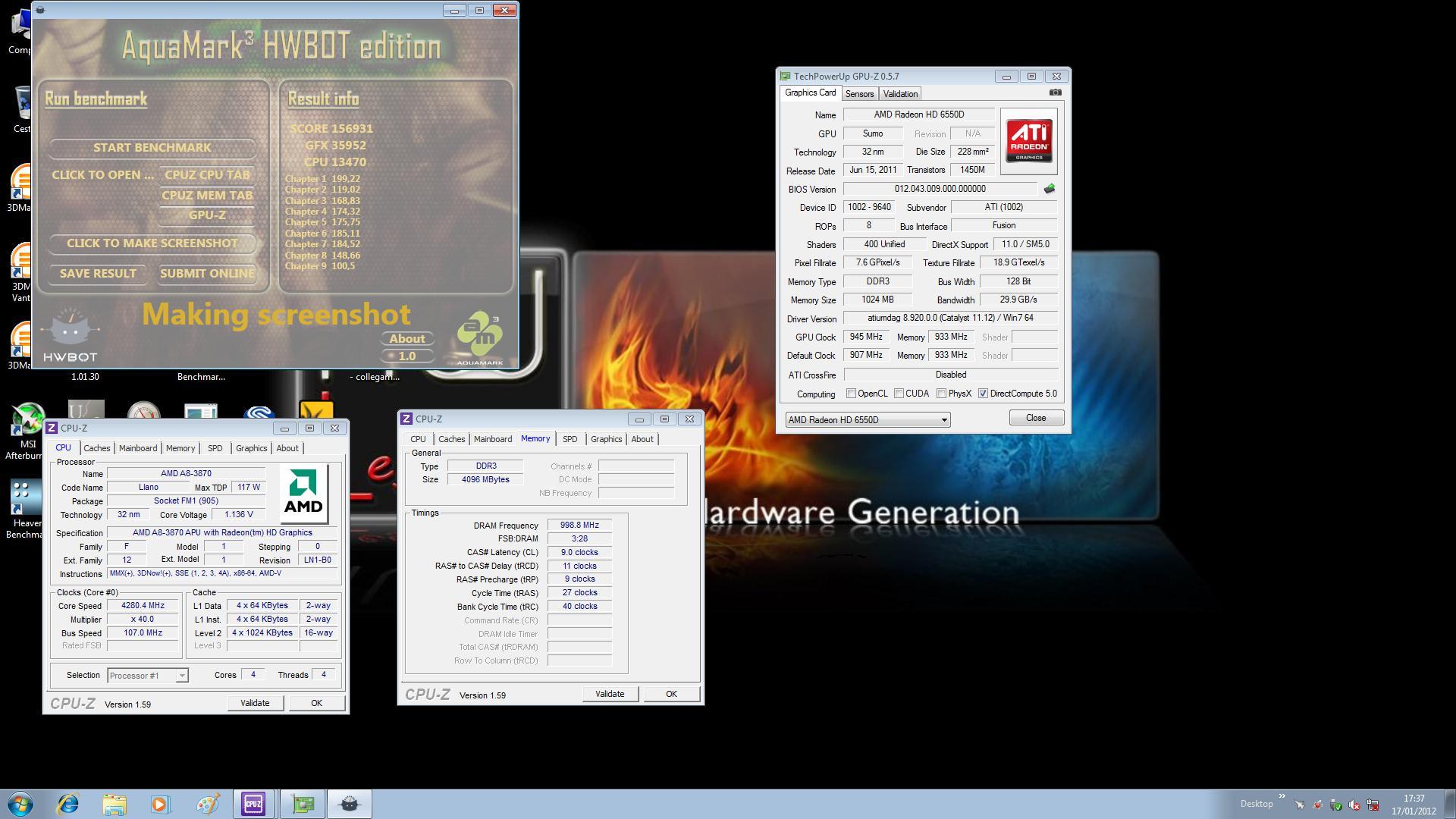Click Close button in GPU-Z
Viewport: 1456px width, 819px height.
click(1036, 418)
